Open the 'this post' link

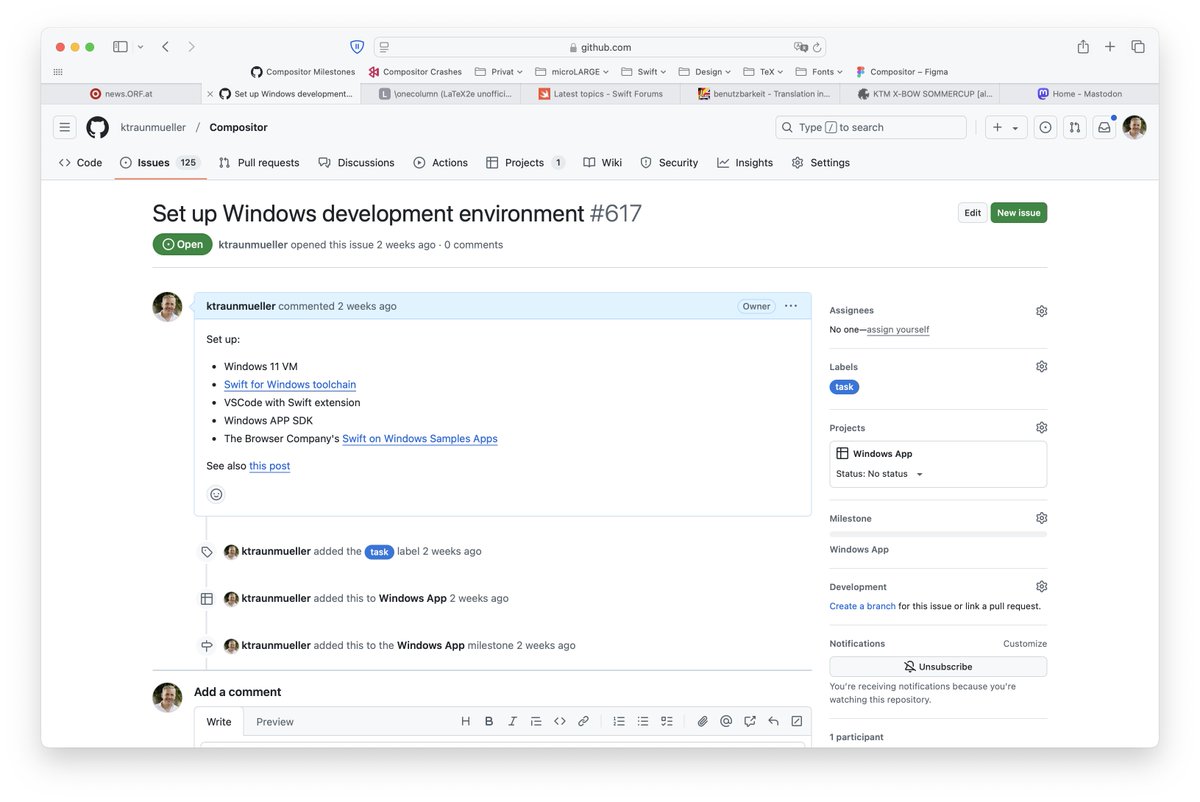270,466
